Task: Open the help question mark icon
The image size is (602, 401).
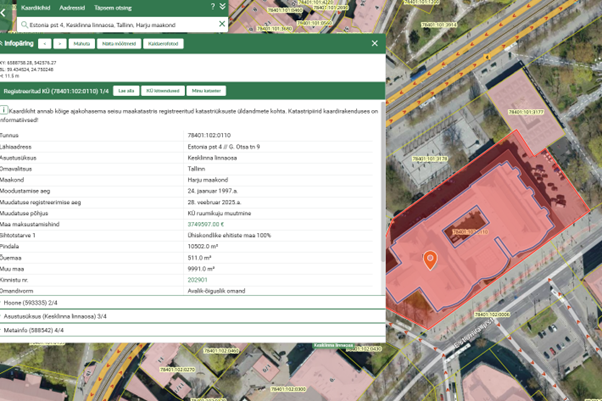Action: (212, 7)
